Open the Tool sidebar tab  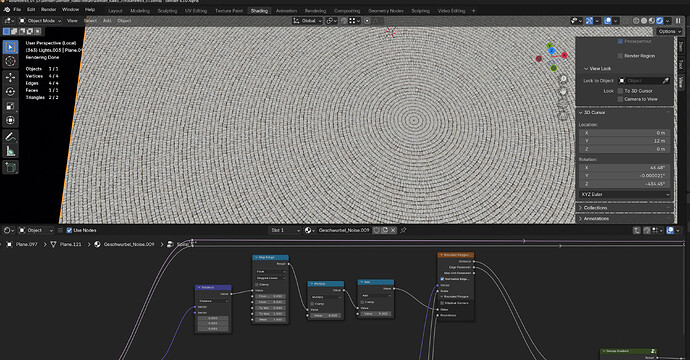pos(680,64)
